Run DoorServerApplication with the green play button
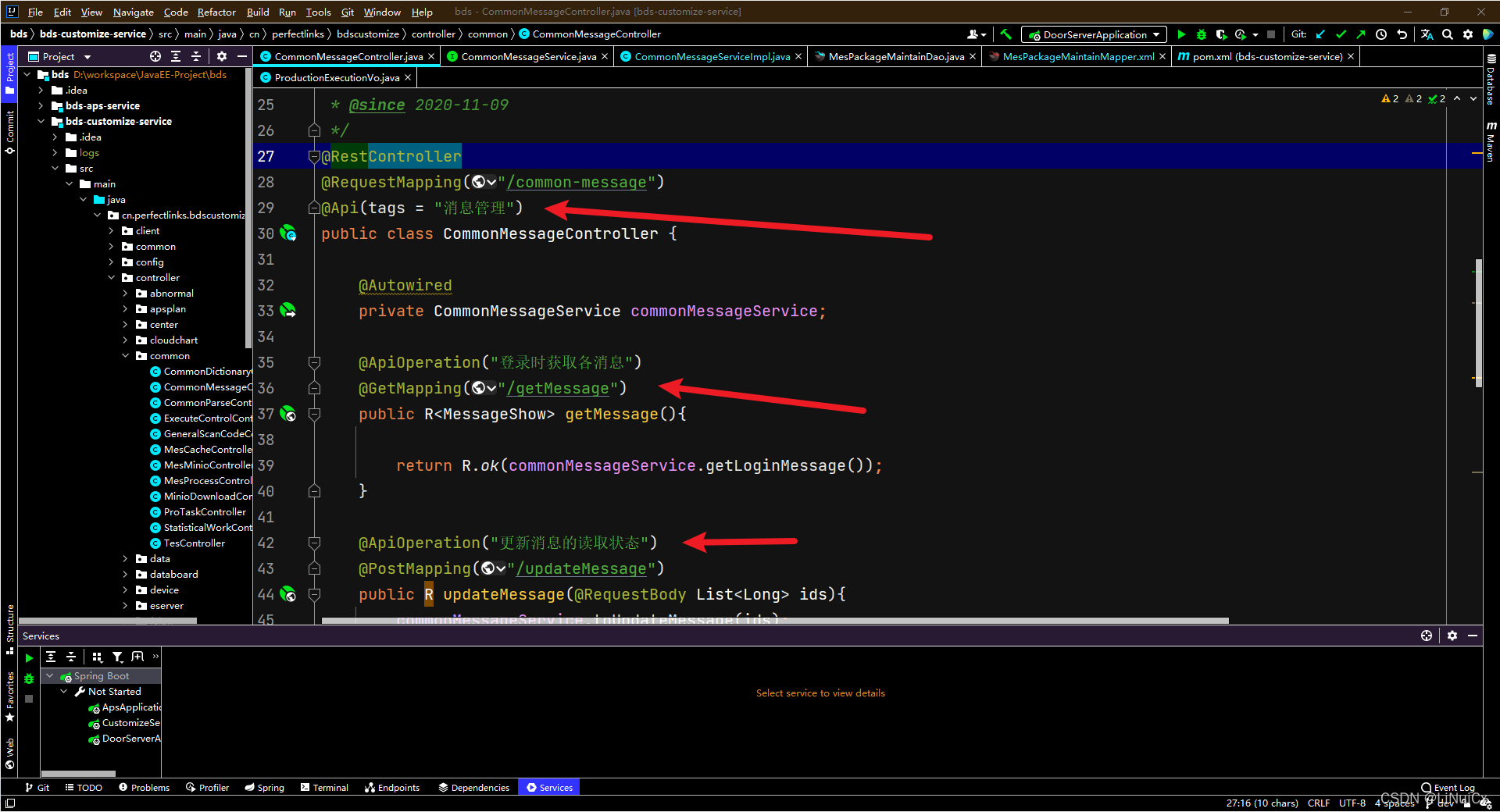 1181,34
